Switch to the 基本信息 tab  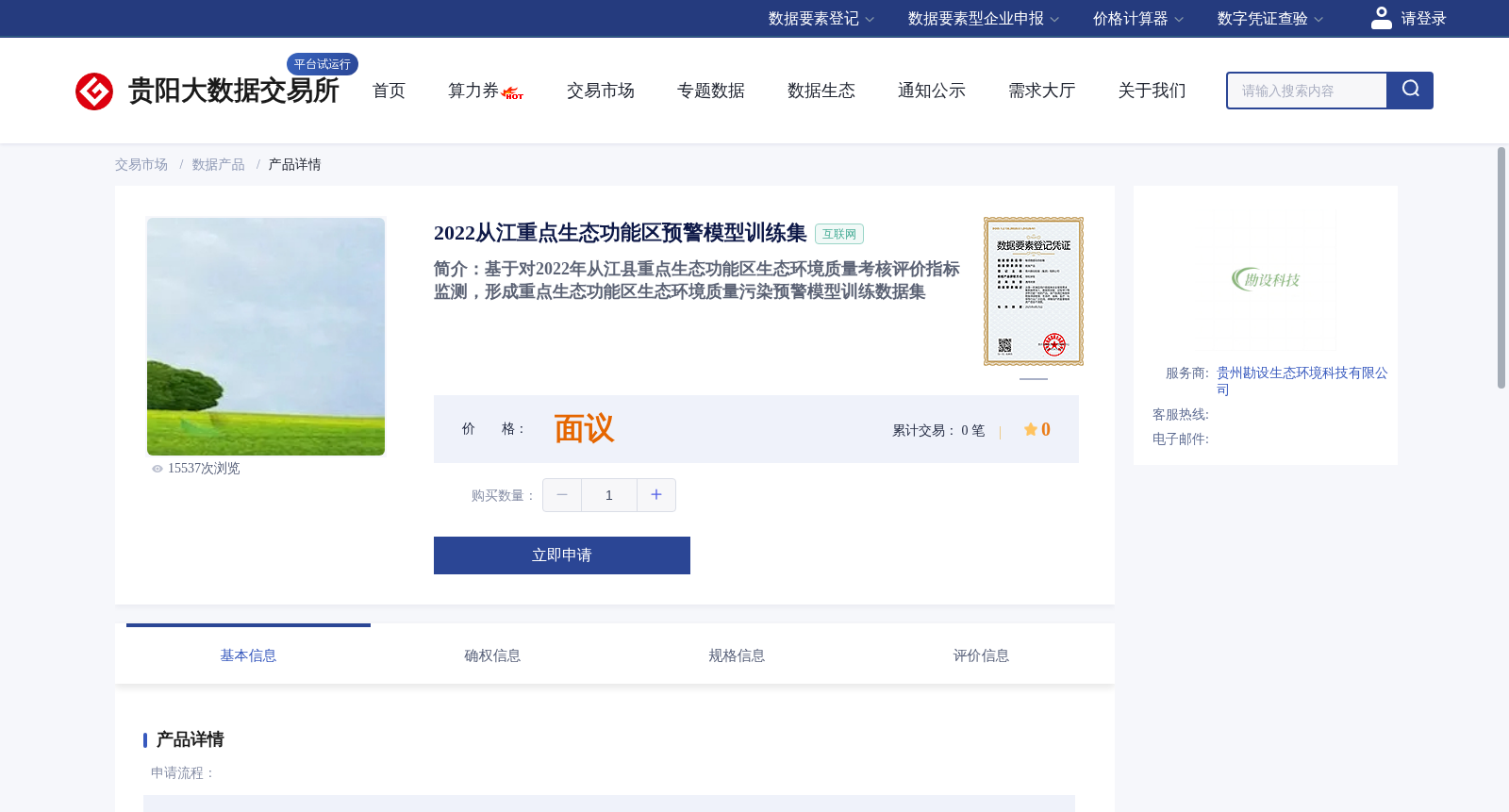coord(248,655)
